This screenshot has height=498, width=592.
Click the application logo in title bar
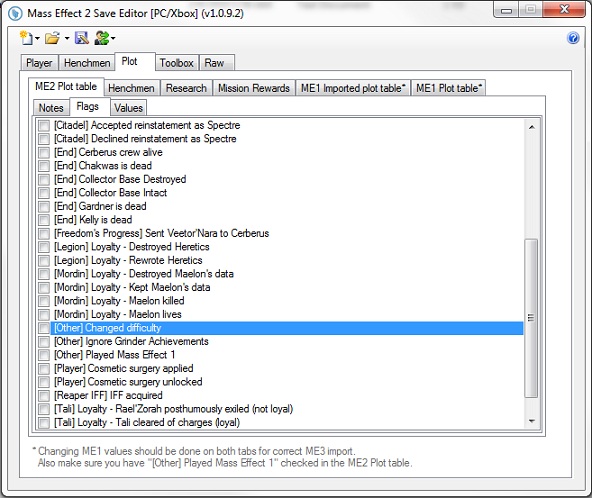click(x=15, y=14)
